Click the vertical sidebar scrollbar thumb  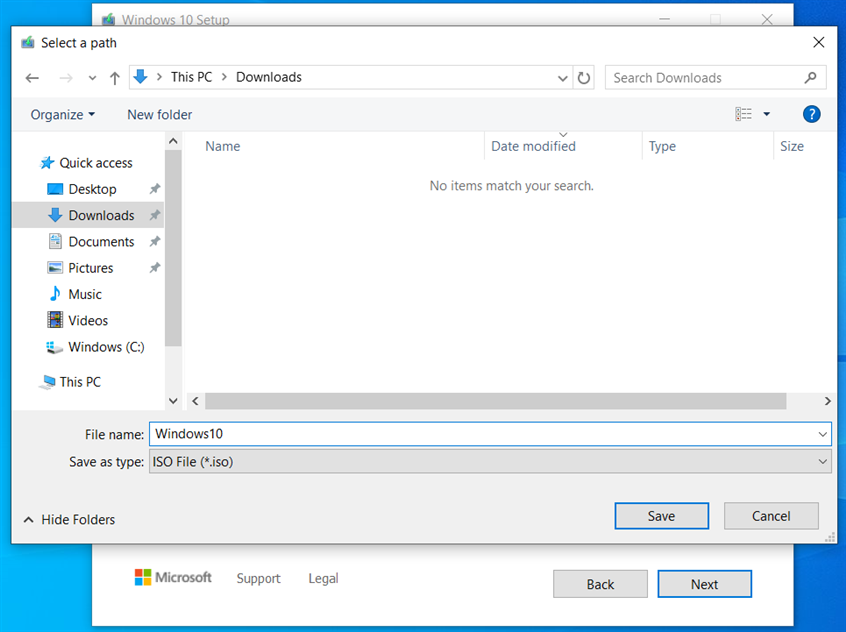point(173,248)
